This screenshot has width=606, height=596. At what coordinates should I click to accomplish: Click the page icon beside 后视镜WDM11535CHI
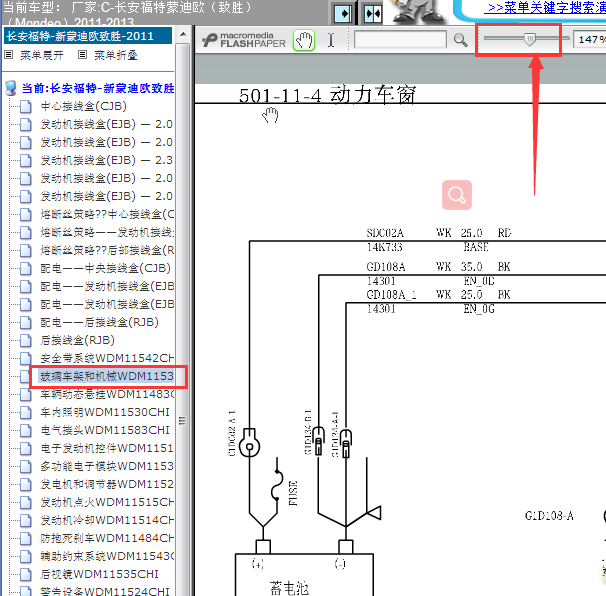pyautogui.click(x=26, y=574)
